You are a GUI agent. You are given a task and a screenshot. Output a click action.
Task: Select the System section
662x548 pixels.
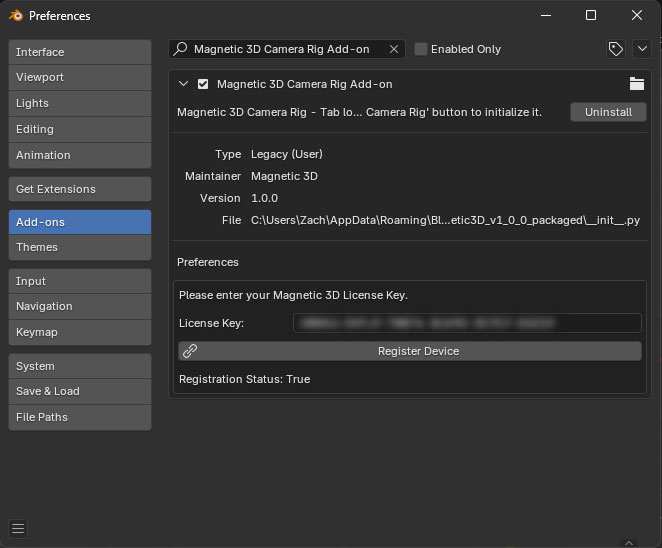click(80, 366)
